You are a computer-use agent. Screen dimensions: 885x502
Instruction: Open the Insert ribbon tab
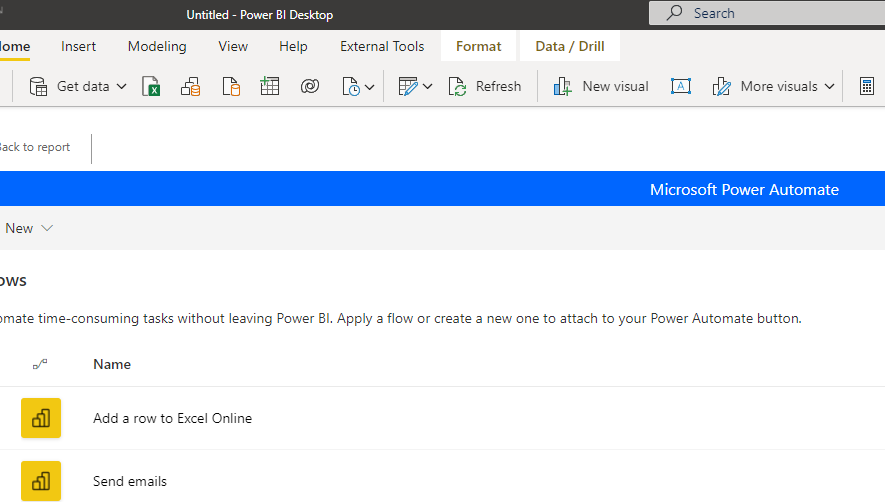click(x=78, y=46)
